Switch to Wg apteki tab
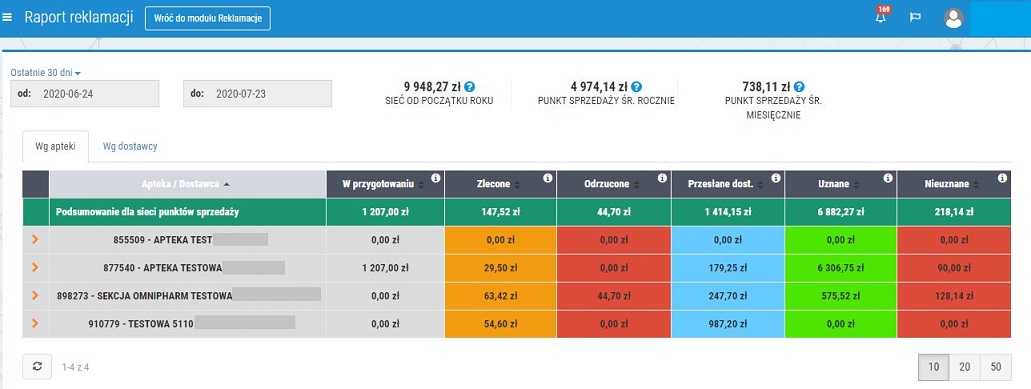The width and height of the screenshot is (1031, 389). 55,147
